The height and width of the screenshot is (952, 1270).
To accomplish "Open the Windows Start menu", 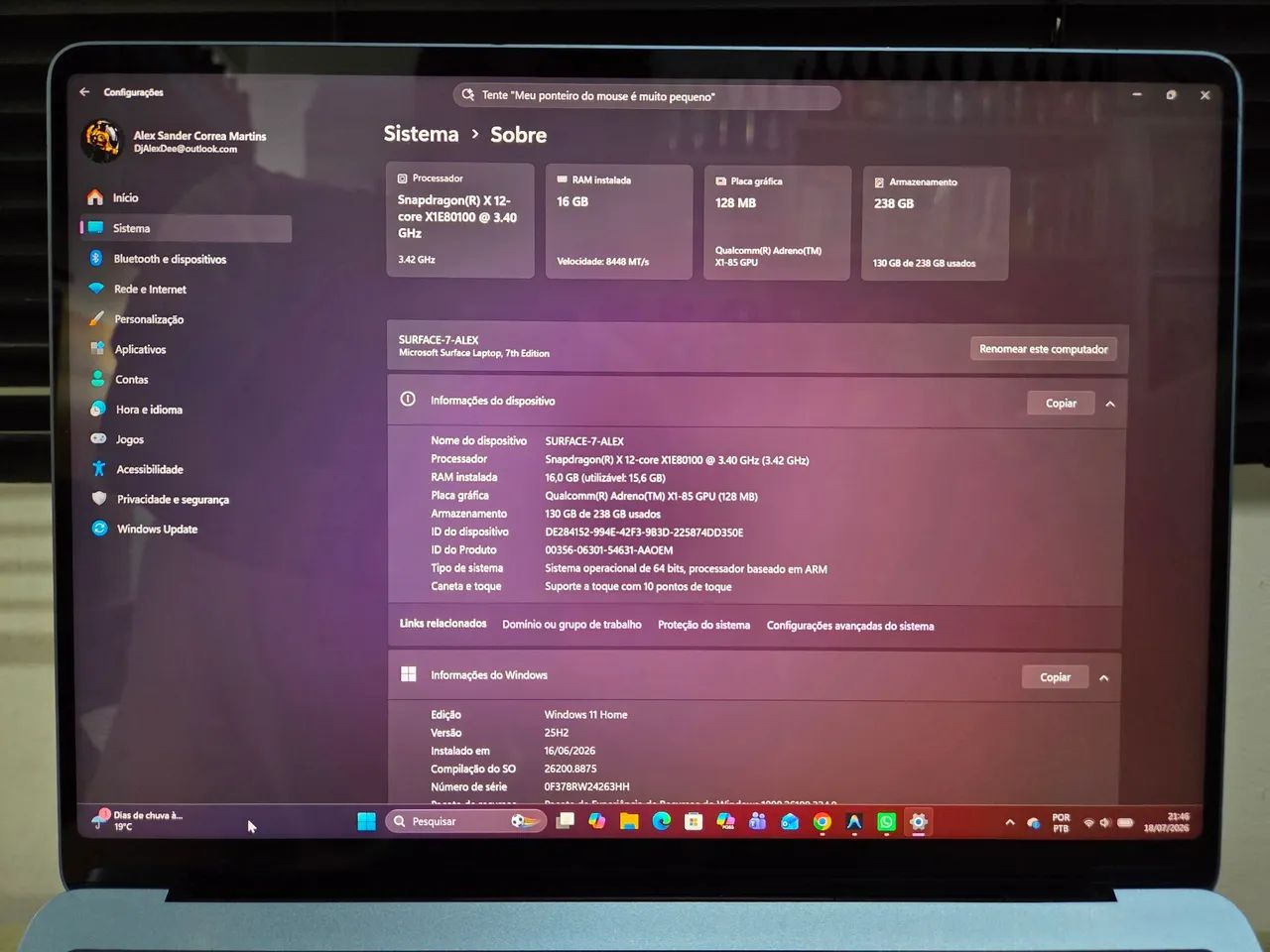I will (366, 821).
